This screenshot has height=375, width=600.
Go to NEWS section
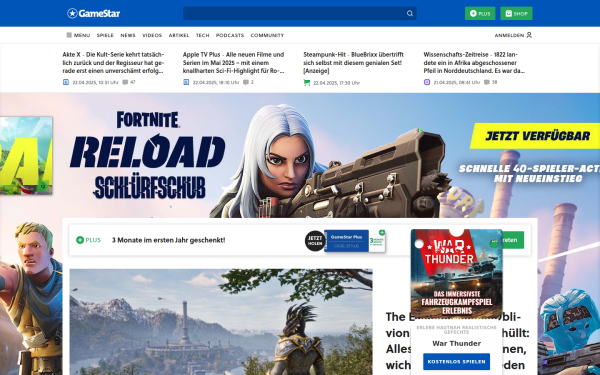point(128,35)
